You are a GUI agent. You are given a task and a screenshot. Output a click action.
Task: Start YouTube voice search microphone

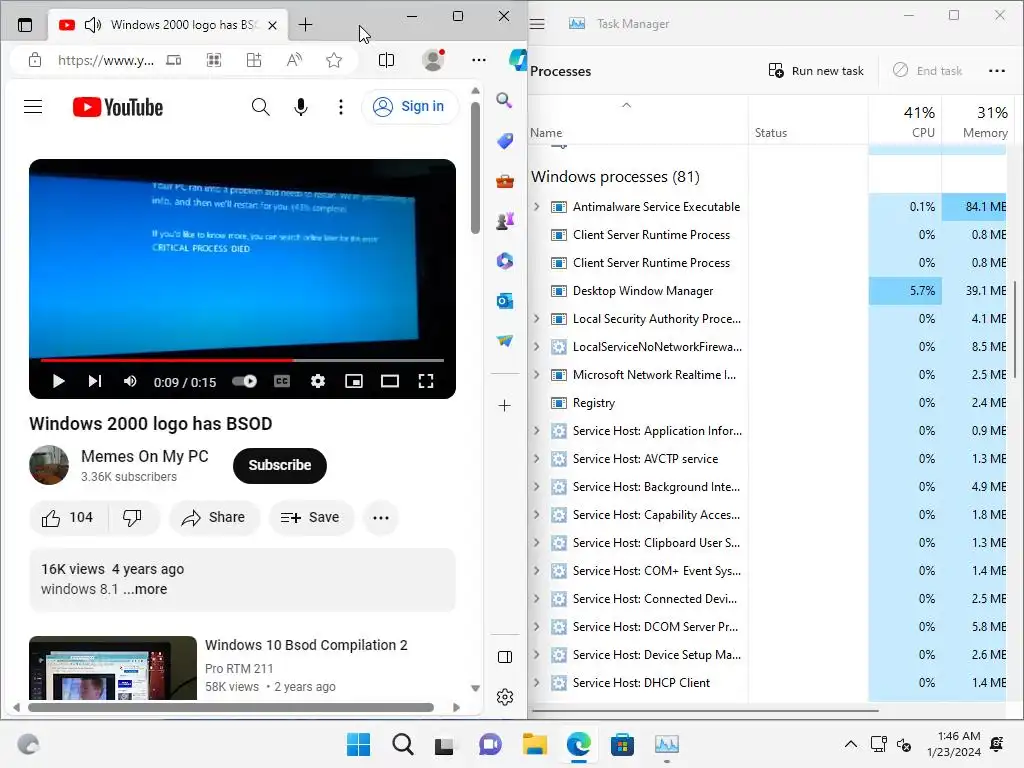300,106
